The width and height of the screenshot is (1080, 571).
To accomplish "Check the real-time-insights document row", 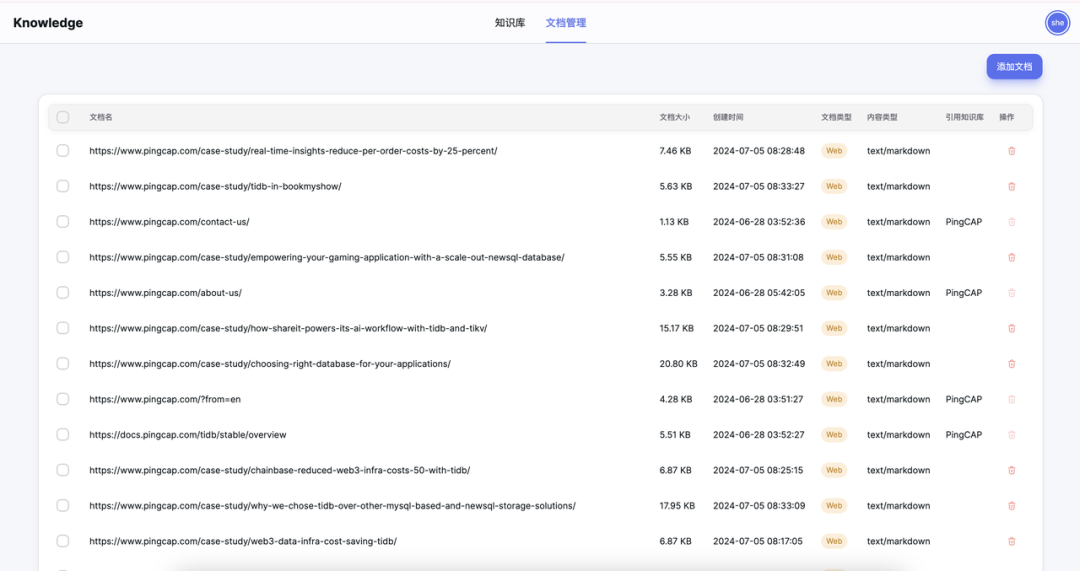I will point(63,151).
